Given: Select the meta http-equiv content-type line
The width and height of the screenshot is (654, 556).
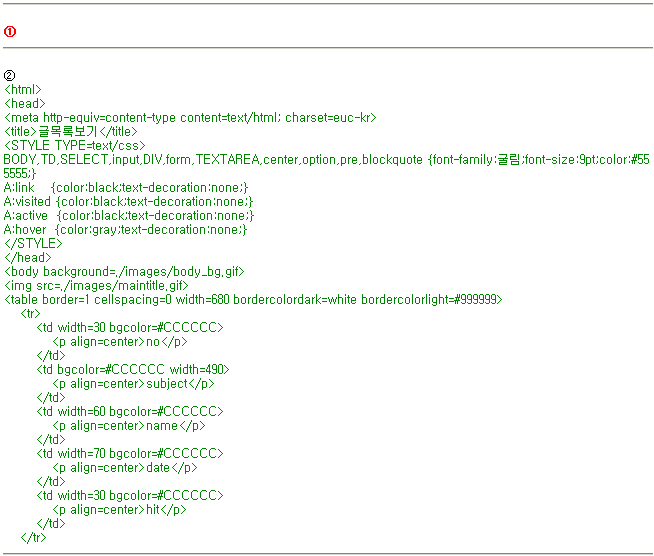Looking at the screenshot, I should [x=190, y=118].
